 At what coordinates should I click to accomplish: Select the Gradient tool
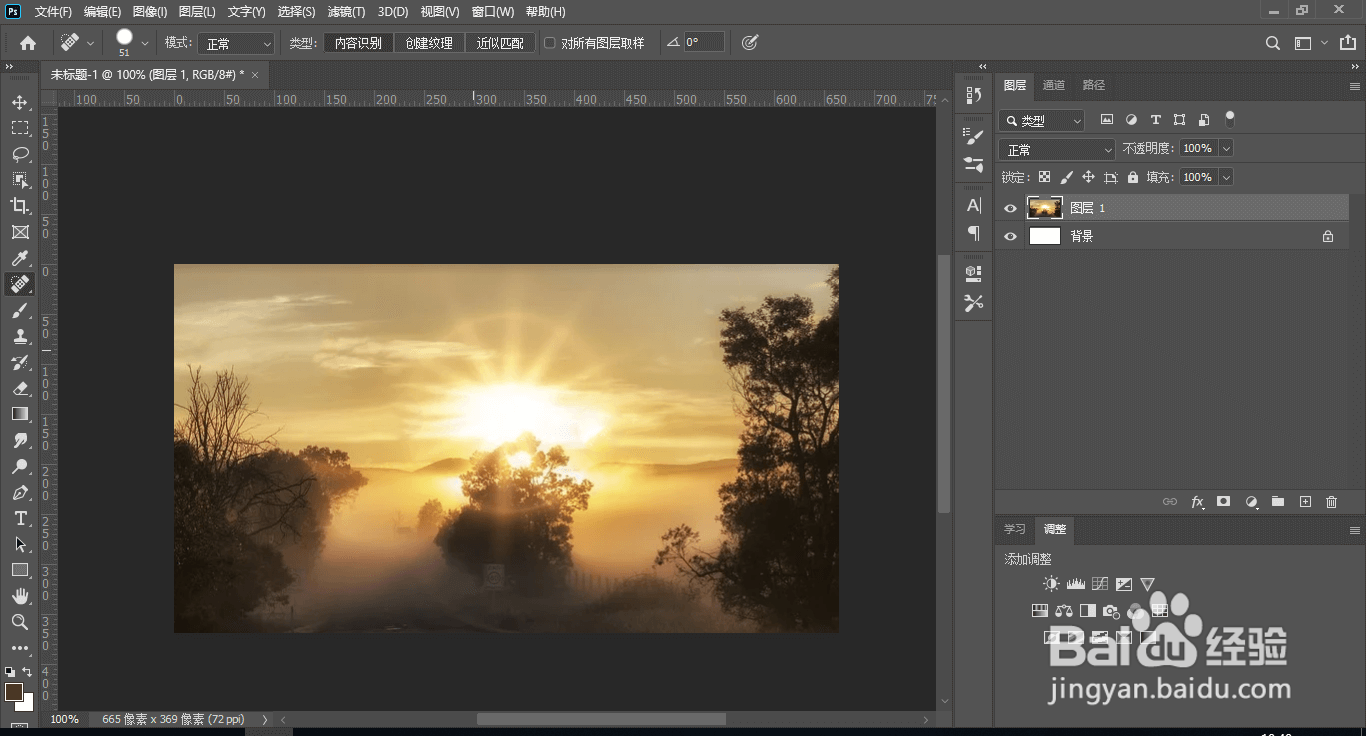click(x=20, y=414)
